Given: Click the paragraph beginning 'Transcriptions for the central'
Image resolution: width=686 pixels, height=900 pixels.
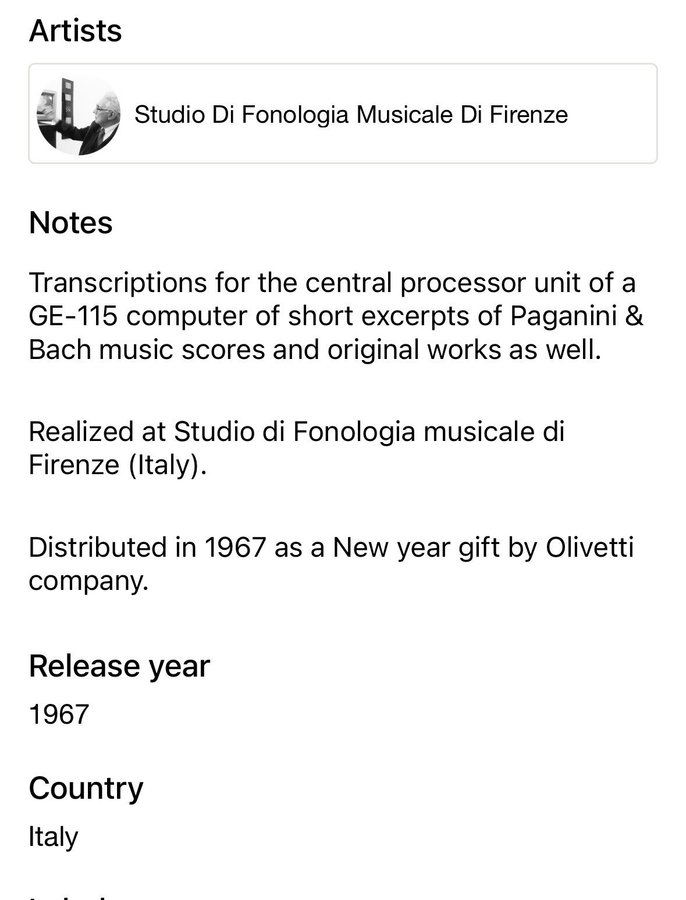Looking at the screenshot, I should tap(336, 316).
